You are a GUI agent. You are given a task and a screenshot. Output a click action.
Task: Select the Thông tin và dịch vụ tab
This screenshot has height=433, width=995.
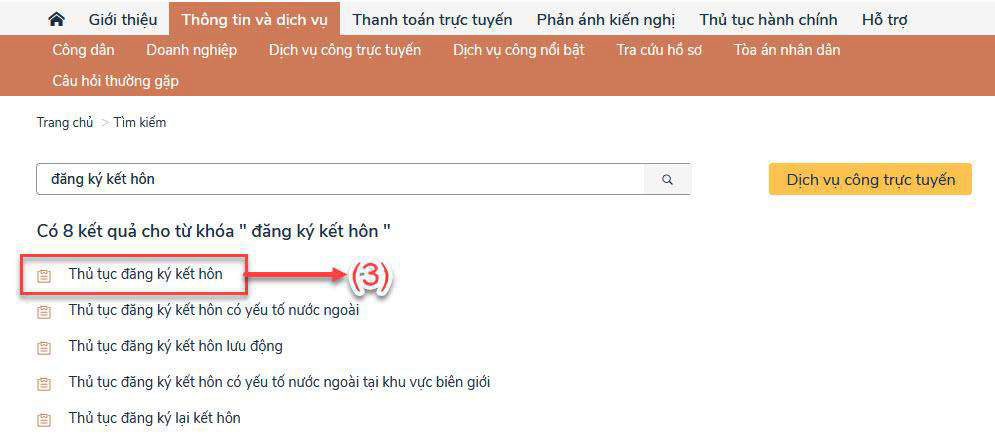(254, 20)
